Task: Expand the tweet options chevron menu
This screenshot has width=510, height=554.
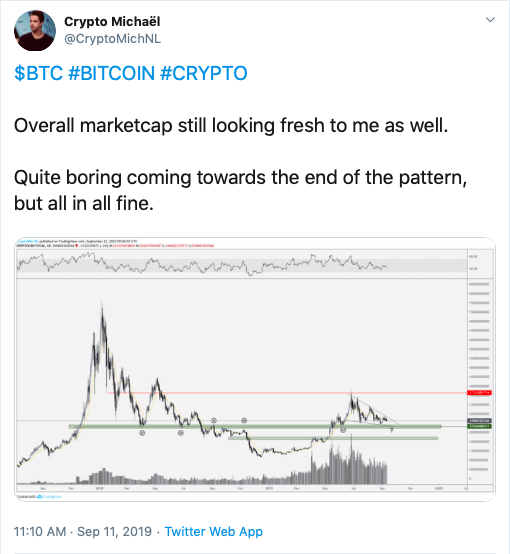Action: 490,20
